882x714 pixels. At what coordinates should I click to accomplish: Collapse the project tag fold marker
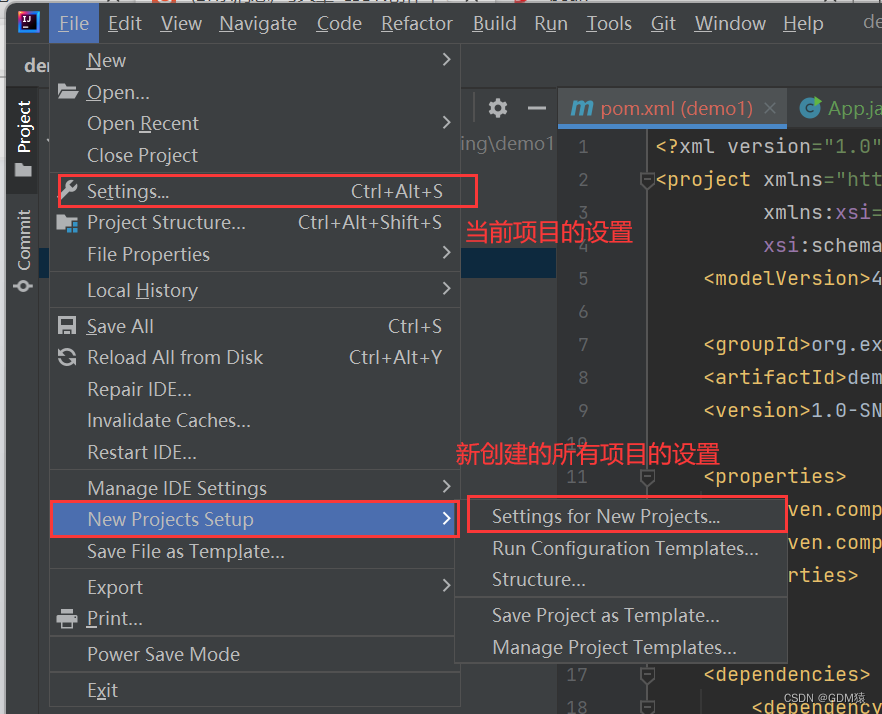647,180
